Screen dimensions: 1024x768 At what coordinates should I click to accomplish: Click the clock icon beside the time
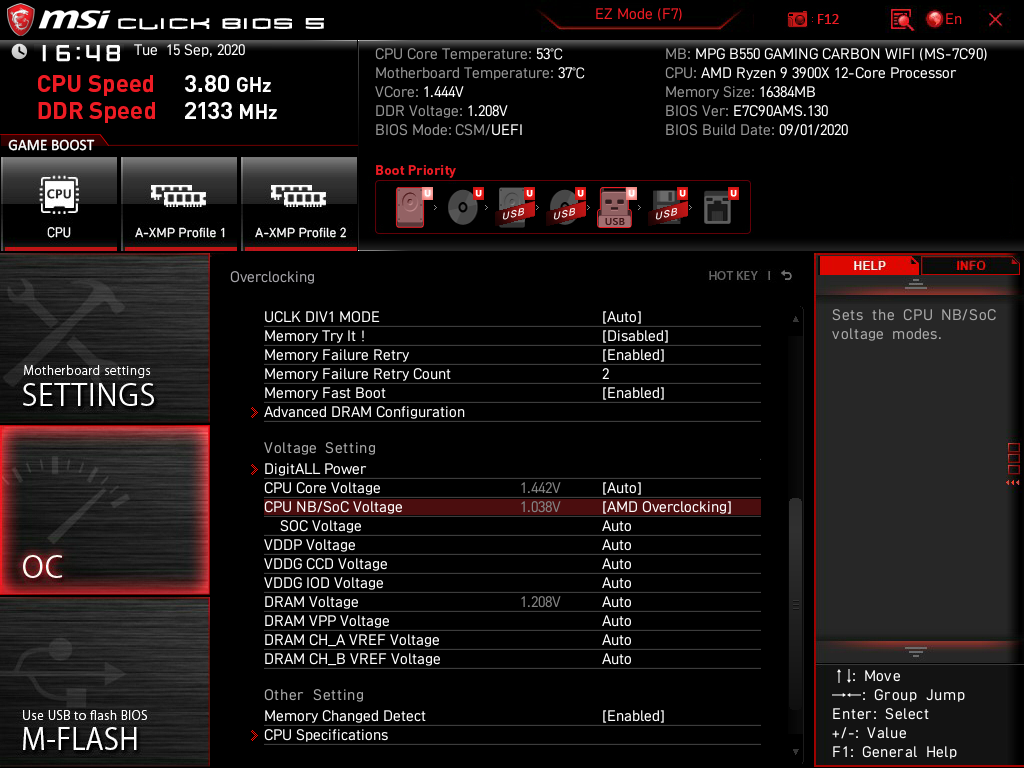(x=20, y=52)
